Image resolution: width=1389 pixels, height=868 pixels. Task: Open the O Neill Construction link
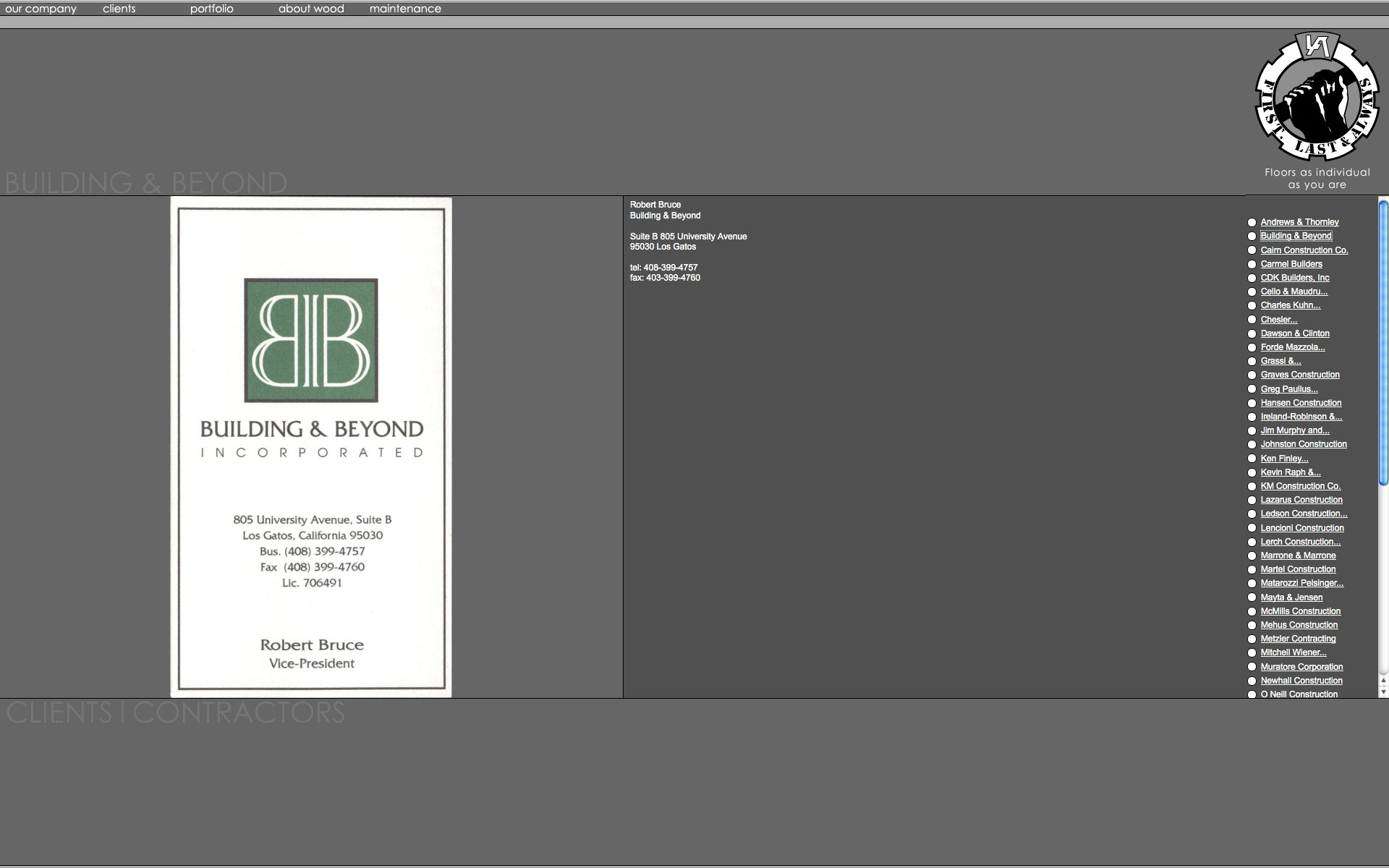1299,694
